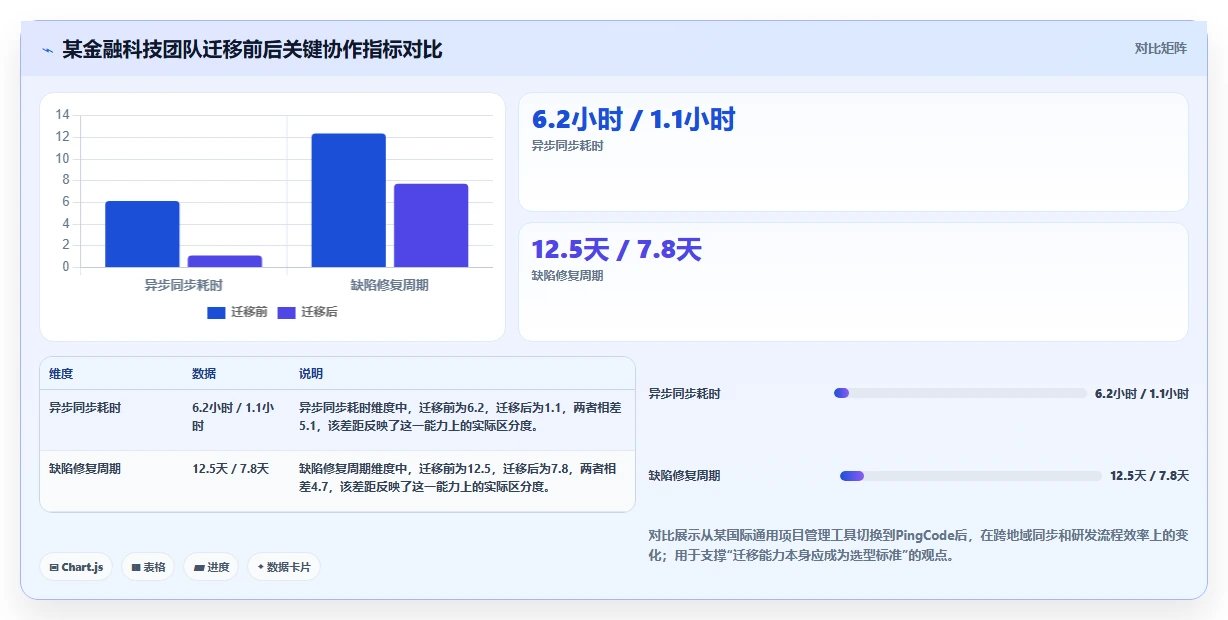Click the 异步同步耗时 chart axis label
The height and width of the screenshot is (620, 1228).
click(x=184, y=285)
